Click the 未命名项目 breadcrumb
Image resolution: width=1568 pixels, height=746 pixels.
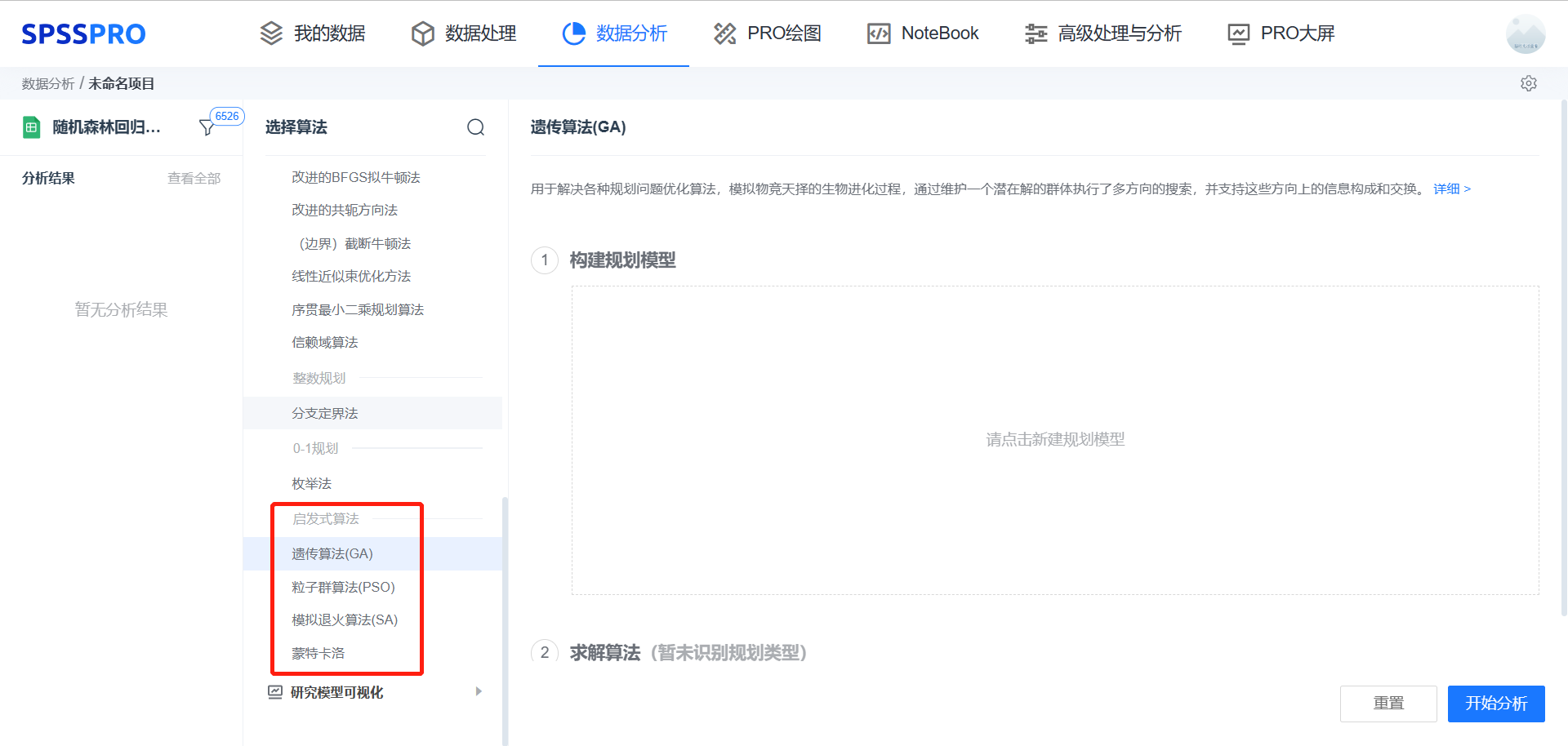[x=121, y=83]
